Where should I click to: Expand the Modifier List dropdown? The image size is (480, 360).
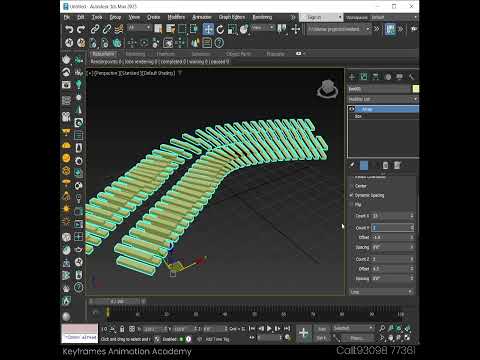coord(383,99)
